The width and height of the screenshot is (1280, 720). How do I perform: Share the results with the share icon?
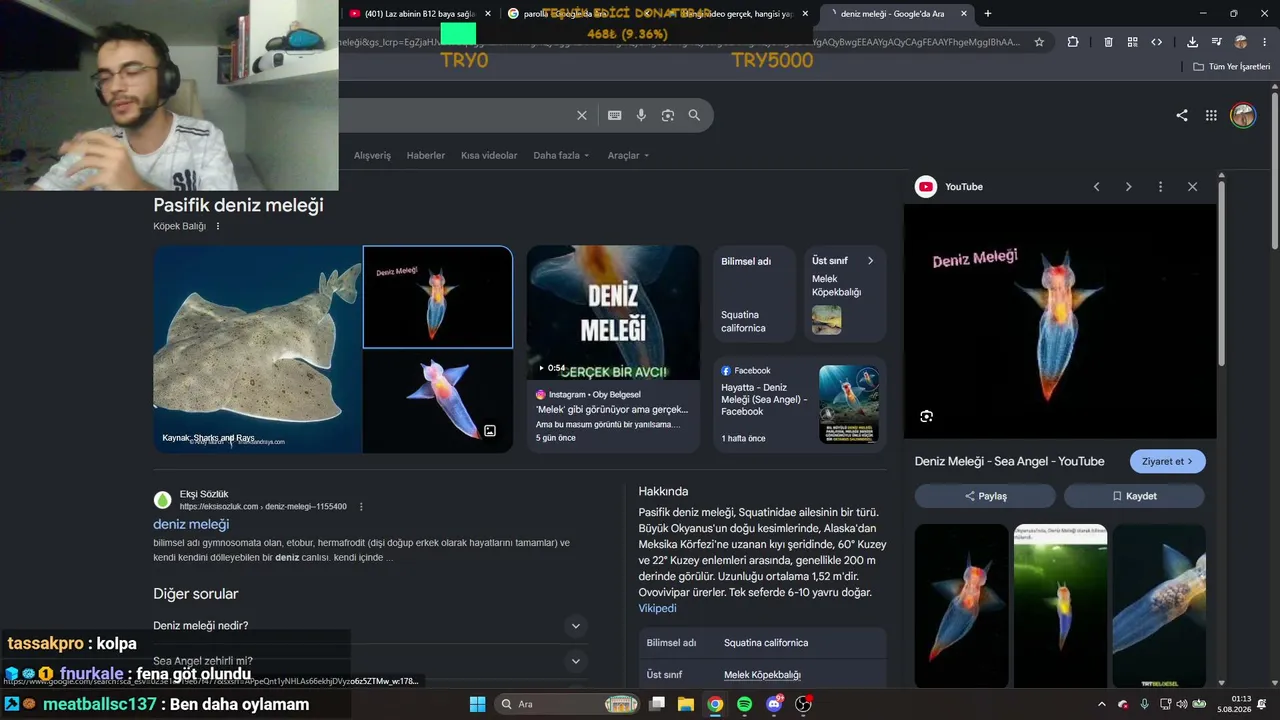(x=1182, y=115)
